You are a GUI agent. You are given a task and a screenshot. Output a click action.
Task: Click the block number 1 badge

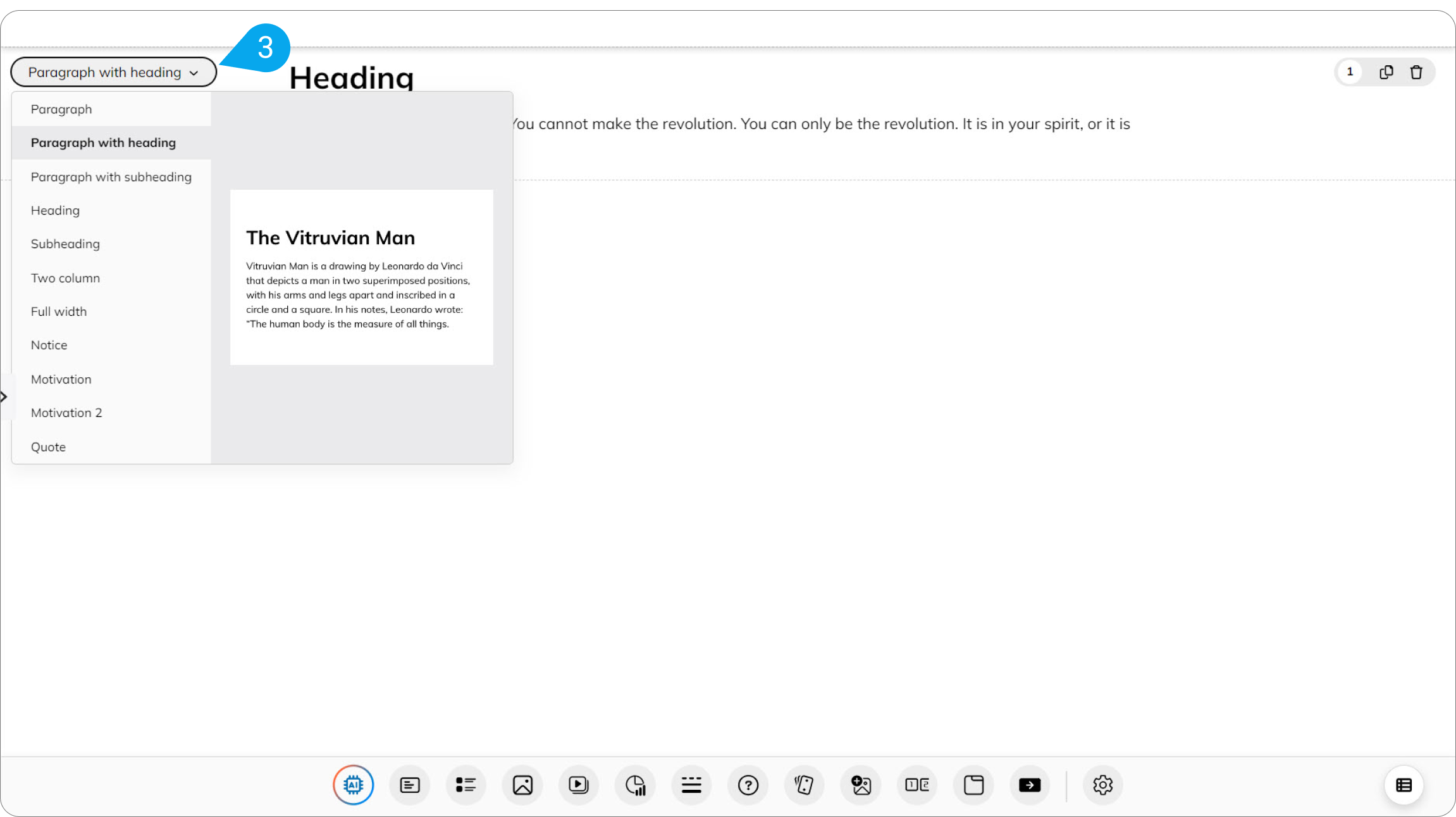(x=1350, y=72)
